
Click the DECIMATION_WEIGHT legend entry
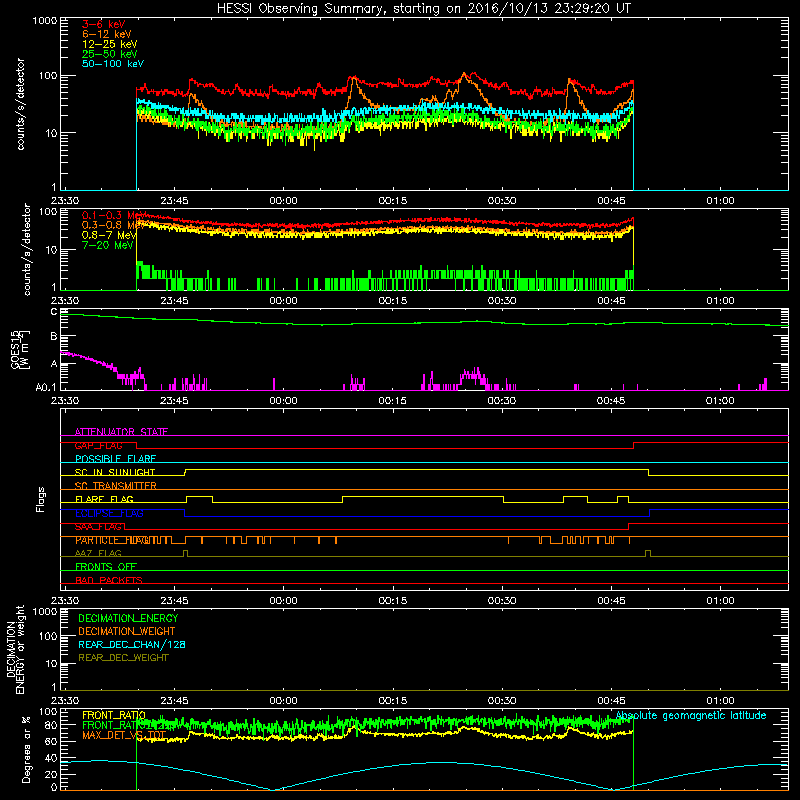coord(127,631)
